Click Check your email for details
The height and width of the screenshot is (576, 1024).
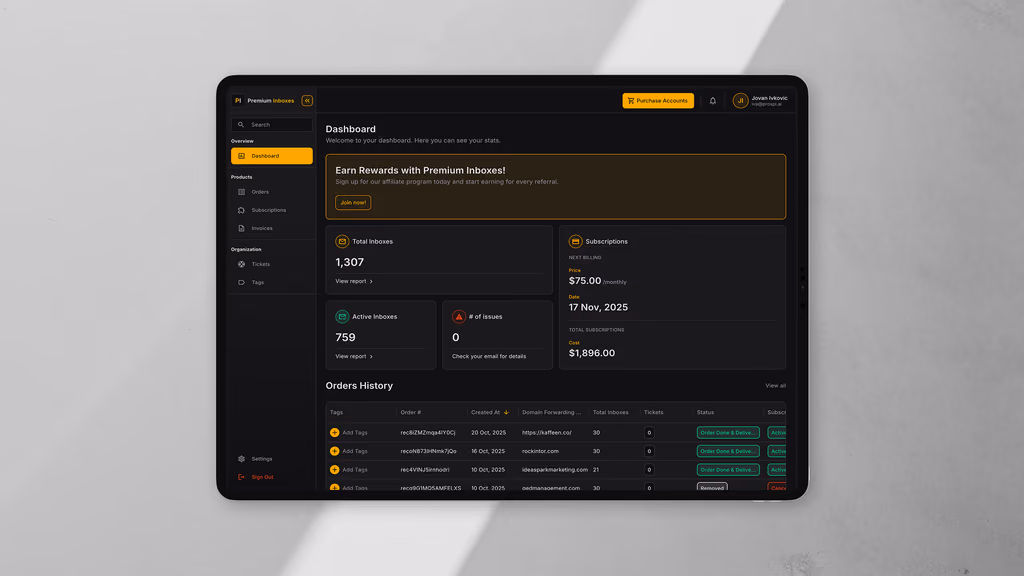pyautogui.click(x=489, y=357)
